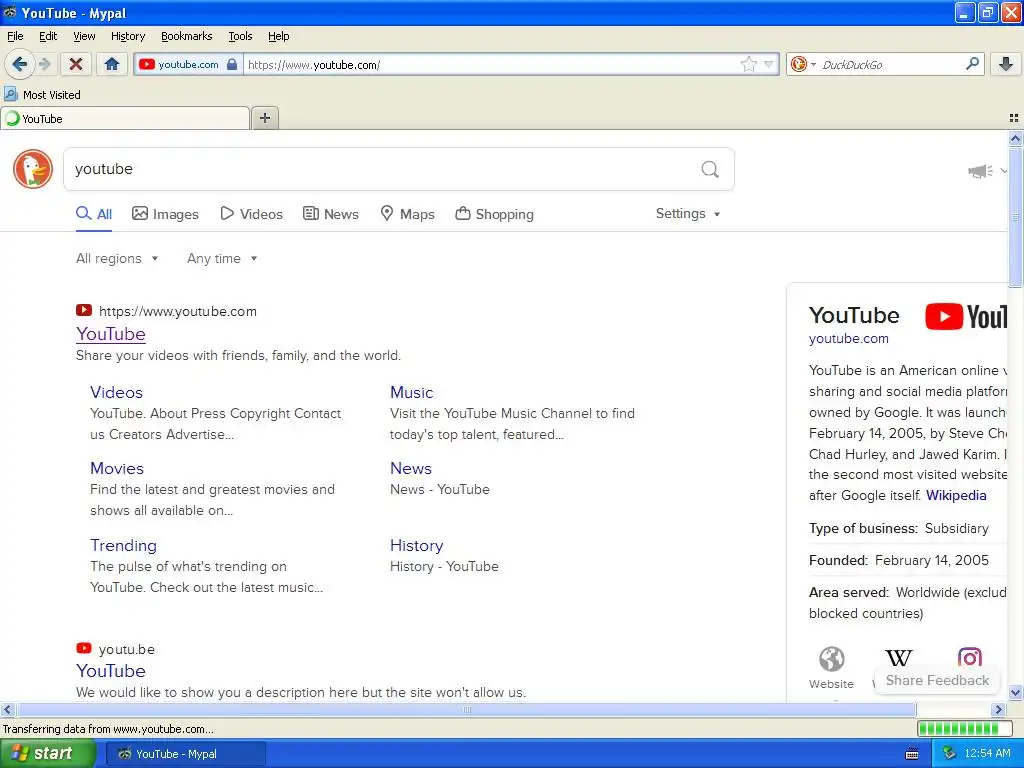Open the Wikipedia source link
Image resolution: width=1024 pixels, height=768 pixels.
(956, 495)
